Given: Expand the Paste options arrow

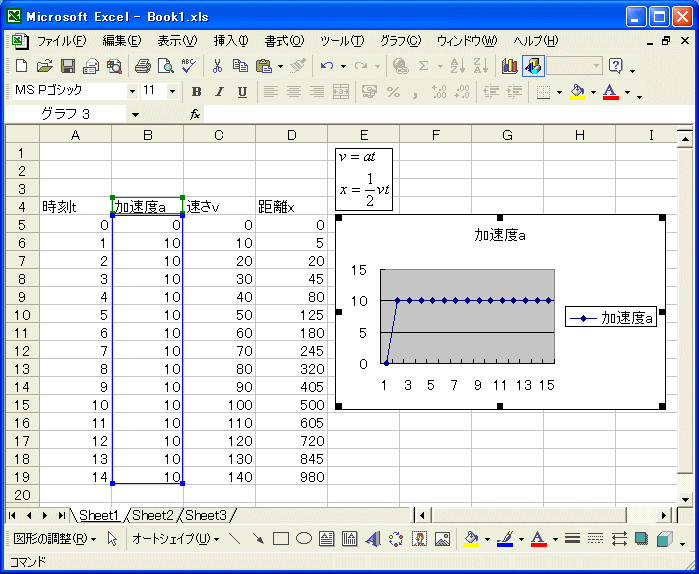Looking at the screenshot, I should [x=280, y=66].
